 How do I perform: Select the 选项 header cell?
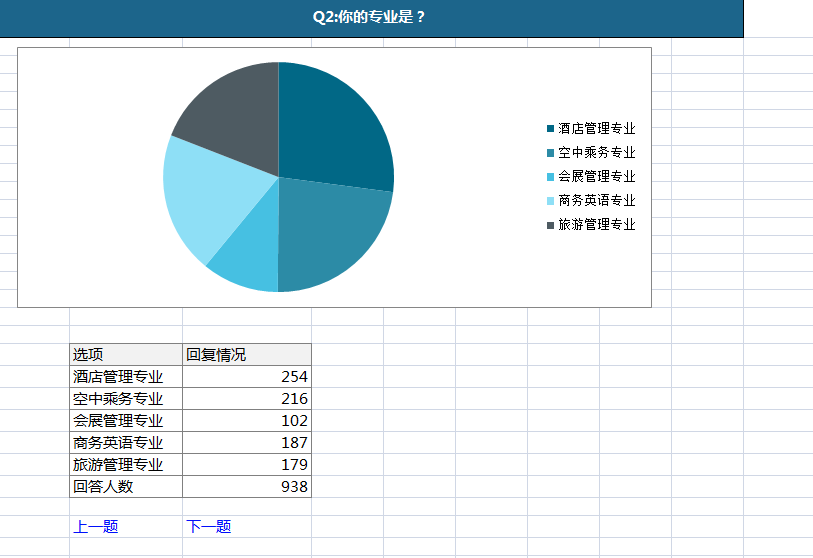pyautogui.click(x=126, y=354)
